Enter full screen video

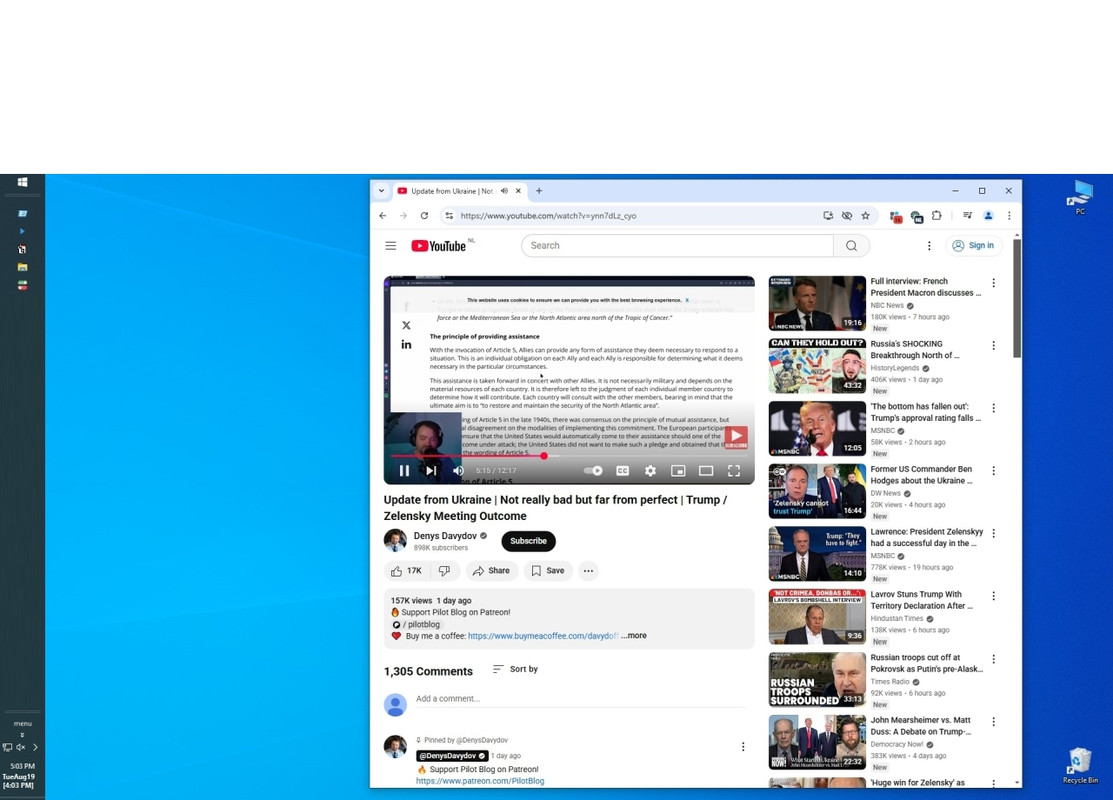tap(734, 471)
